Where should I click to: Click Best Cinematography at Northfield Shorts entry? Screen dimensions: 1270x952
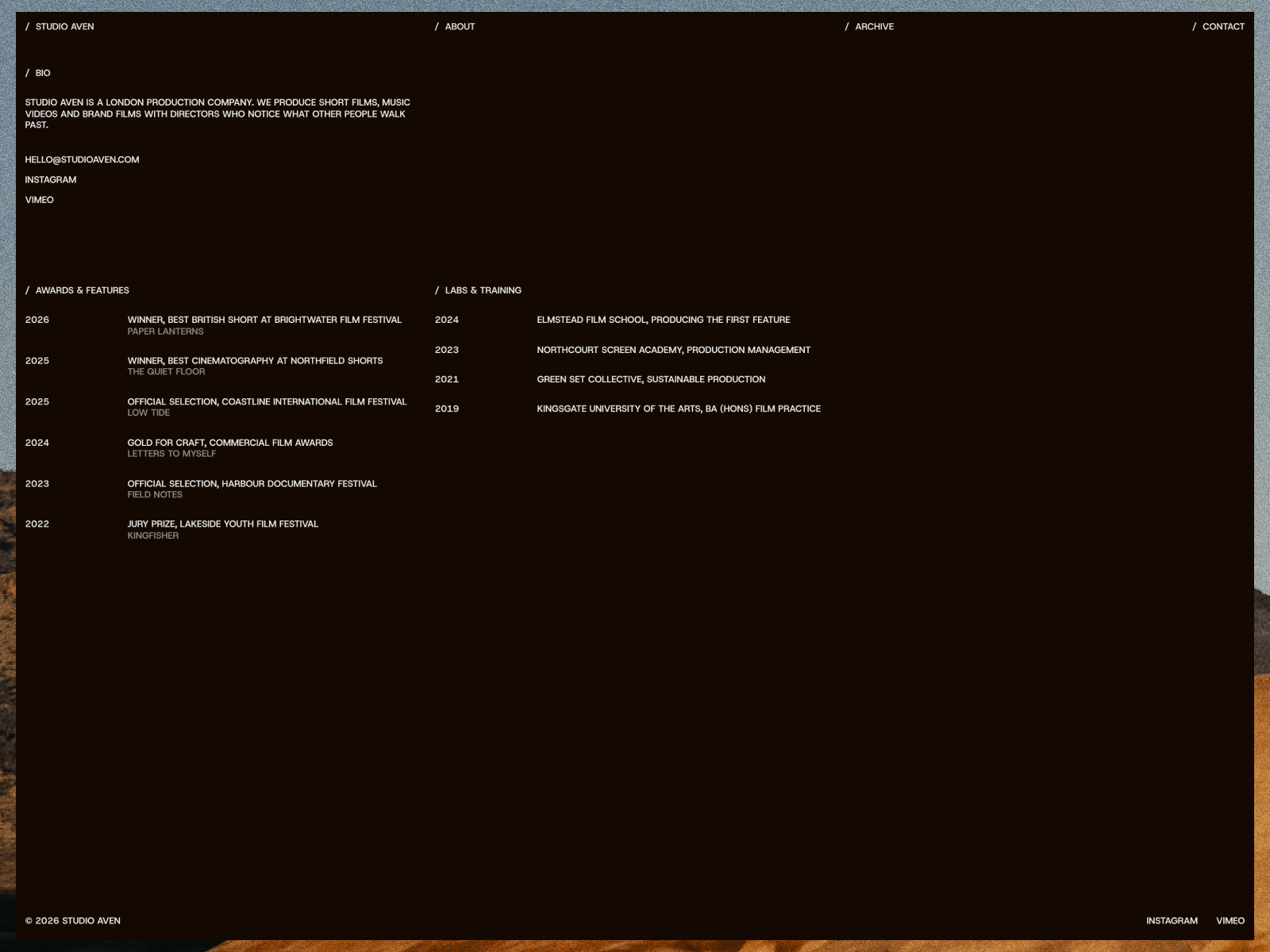255,360
